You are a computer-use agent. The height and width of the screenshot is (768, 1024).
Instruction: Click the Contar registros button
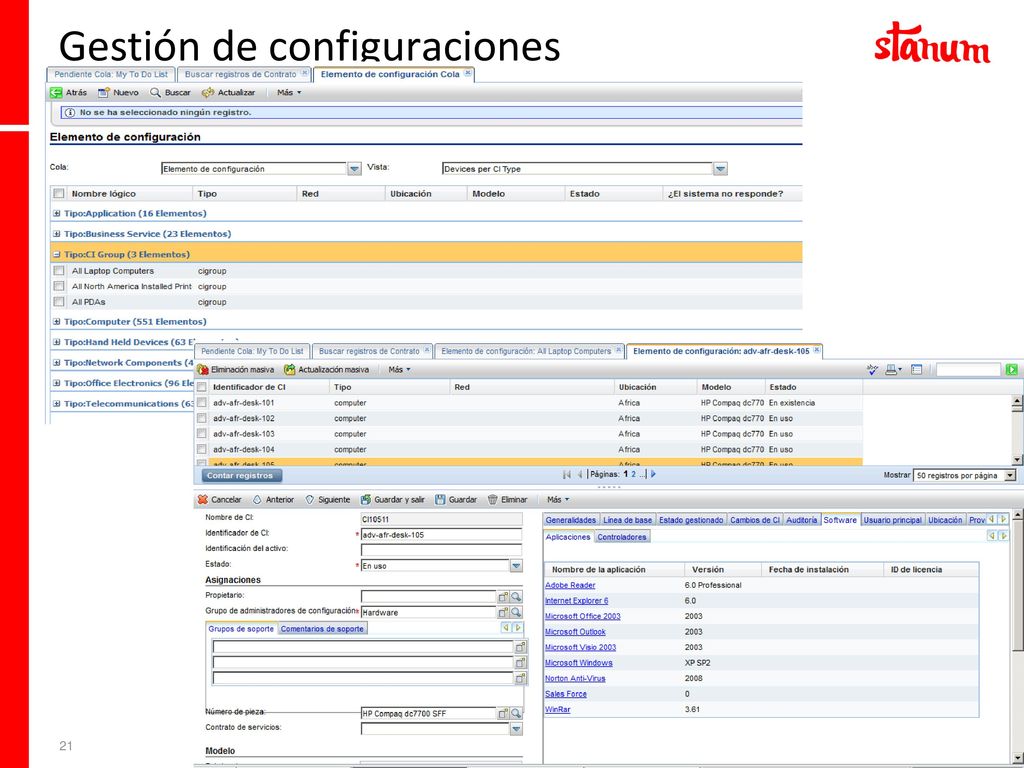(240, 475)
